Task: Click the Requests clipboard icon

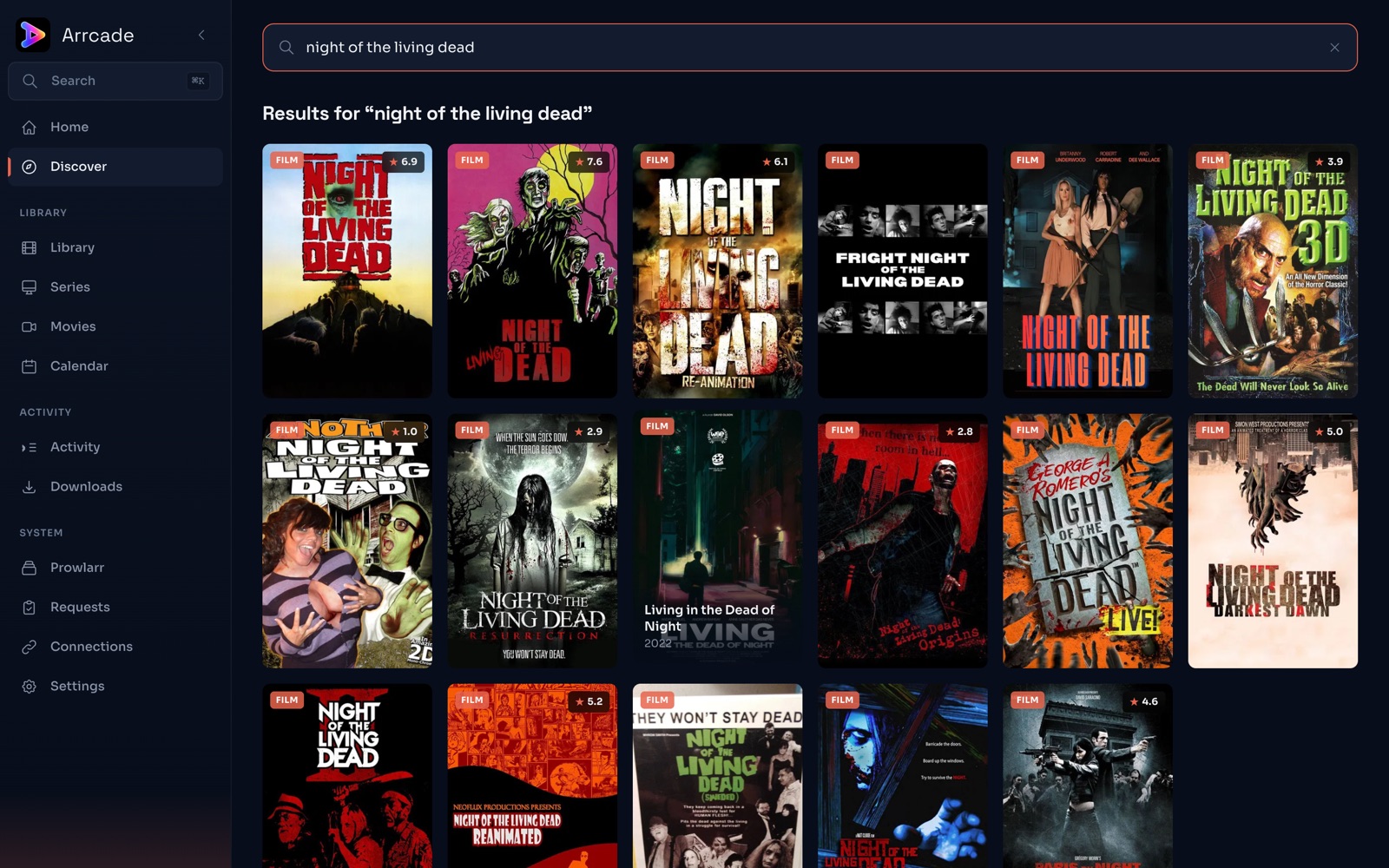Action: pos(30,608)
